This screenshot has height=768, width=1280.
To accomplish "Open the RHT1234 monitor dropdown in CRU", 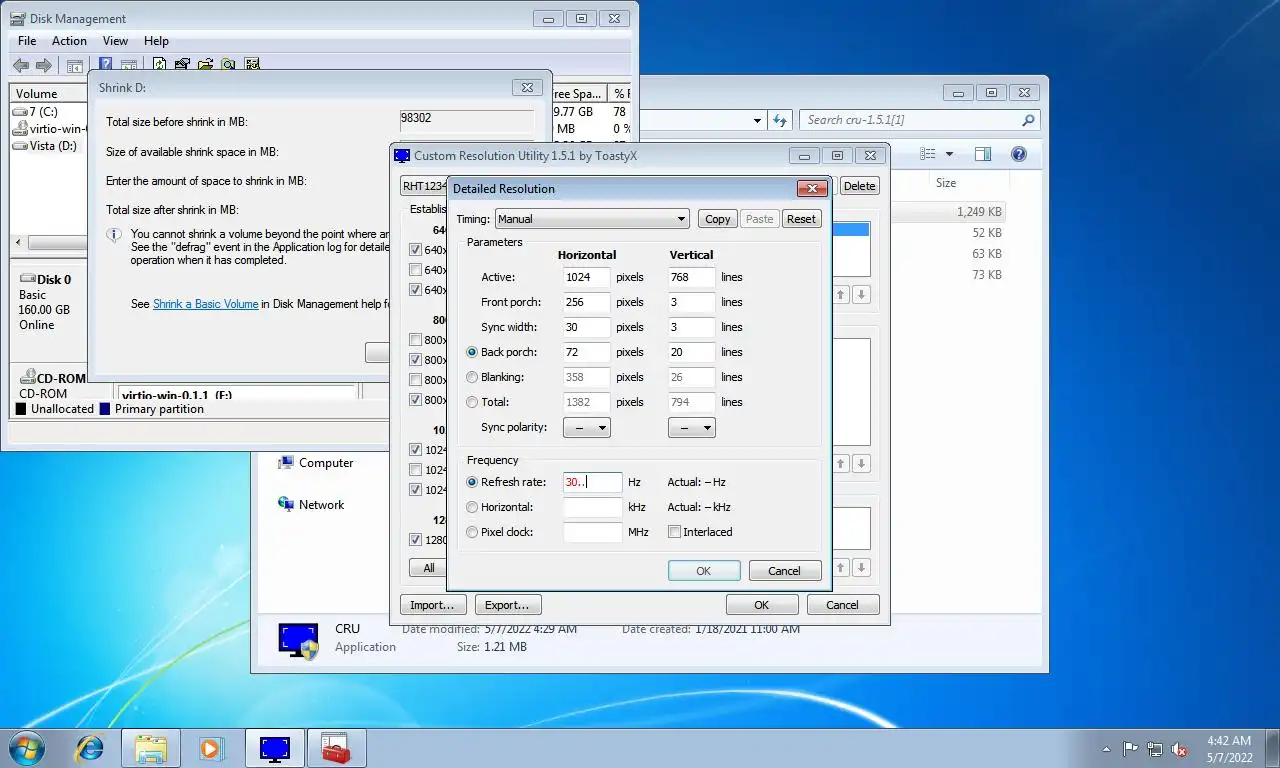I will 424,186.
